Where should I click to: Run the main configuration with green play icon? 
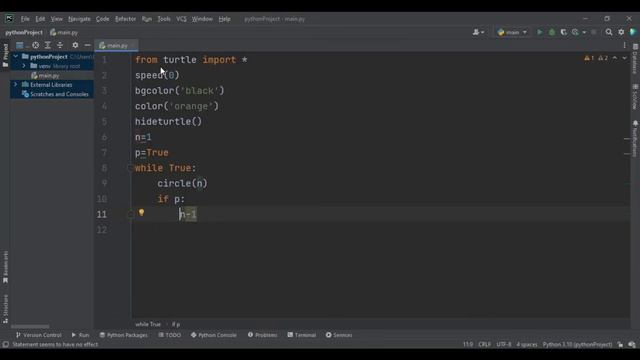[540, 32]
